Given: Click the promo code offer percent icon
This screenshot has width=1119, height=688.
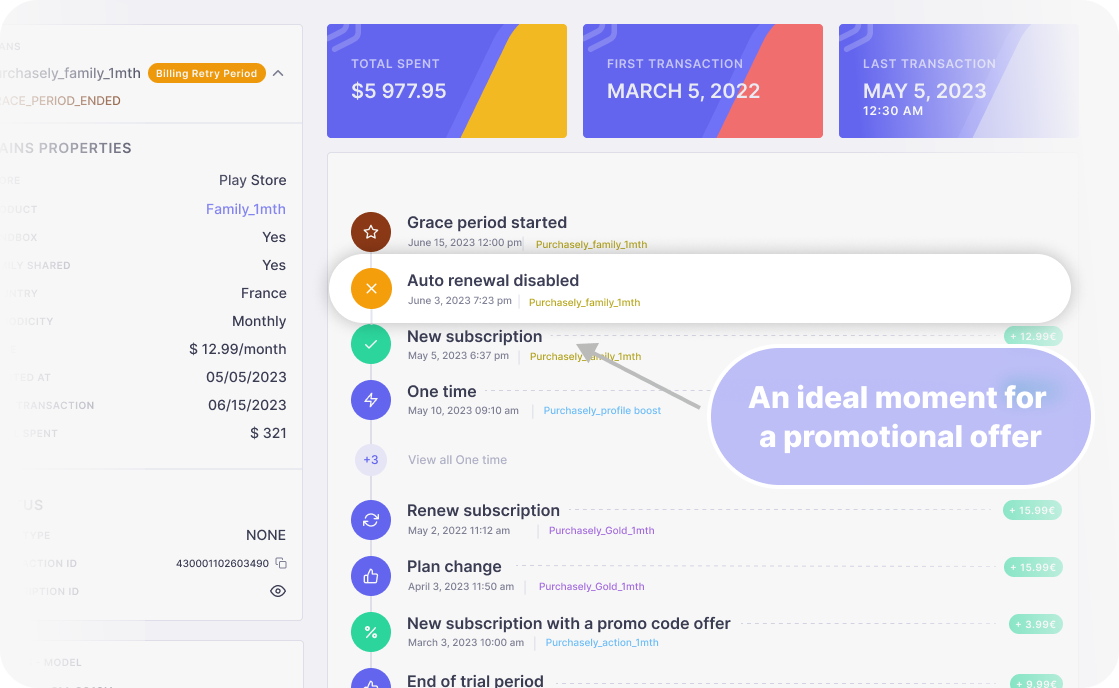Looking at the screenshot, I should click(x=371, y=632).
